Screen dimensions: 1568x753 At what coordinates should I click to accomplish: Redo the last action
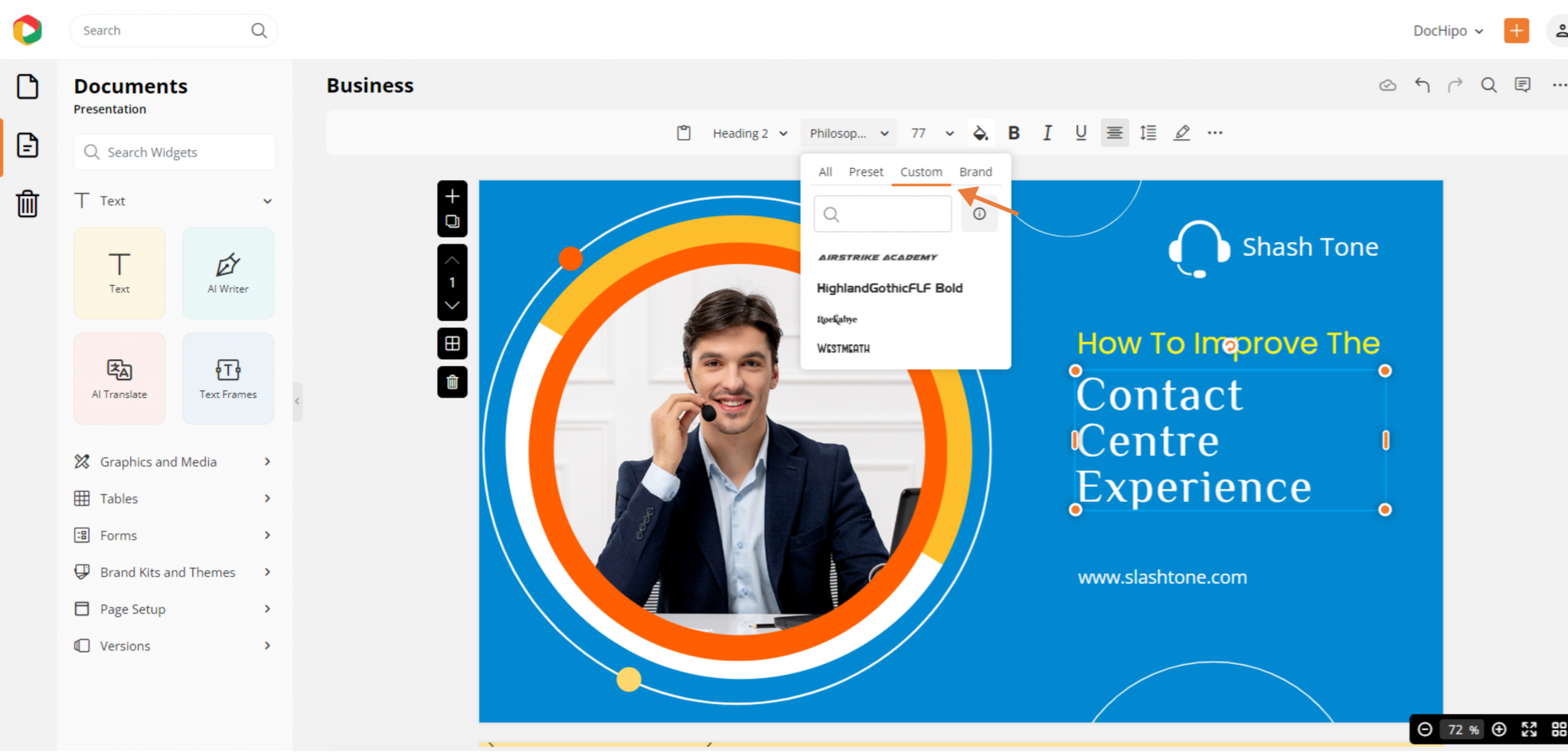1454,85
